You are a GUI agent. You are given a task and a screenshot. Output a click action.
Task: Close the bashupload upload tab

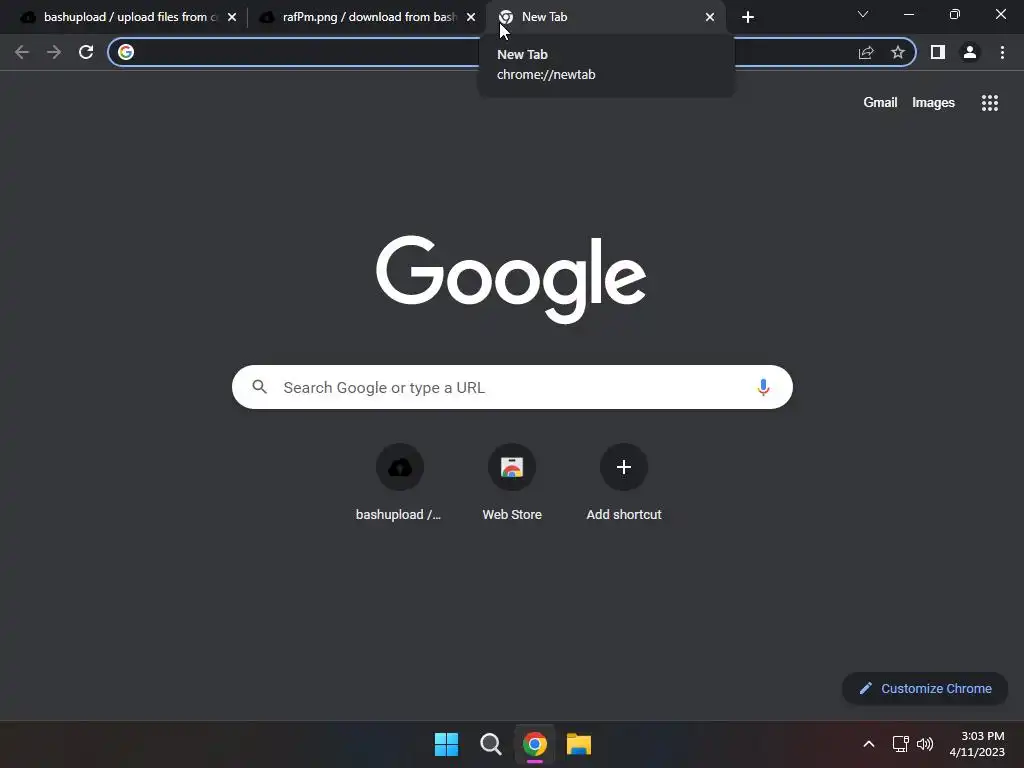[x=232, y=17]
